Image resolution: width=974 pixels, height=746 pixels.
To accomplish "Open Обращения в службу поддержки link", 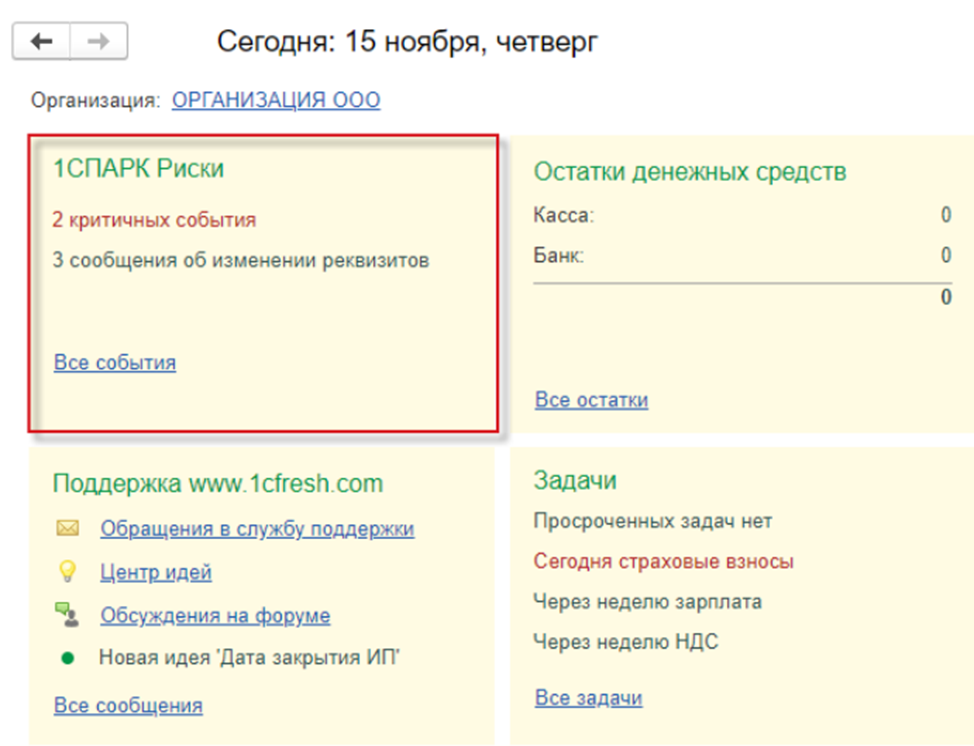I will 257,529.
